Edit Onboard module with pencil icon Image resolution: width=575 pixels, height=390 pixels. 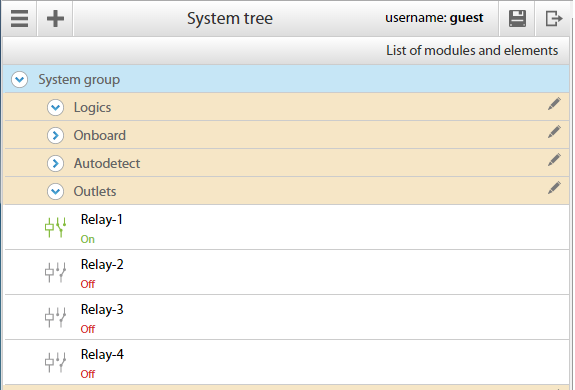point(554,132)
